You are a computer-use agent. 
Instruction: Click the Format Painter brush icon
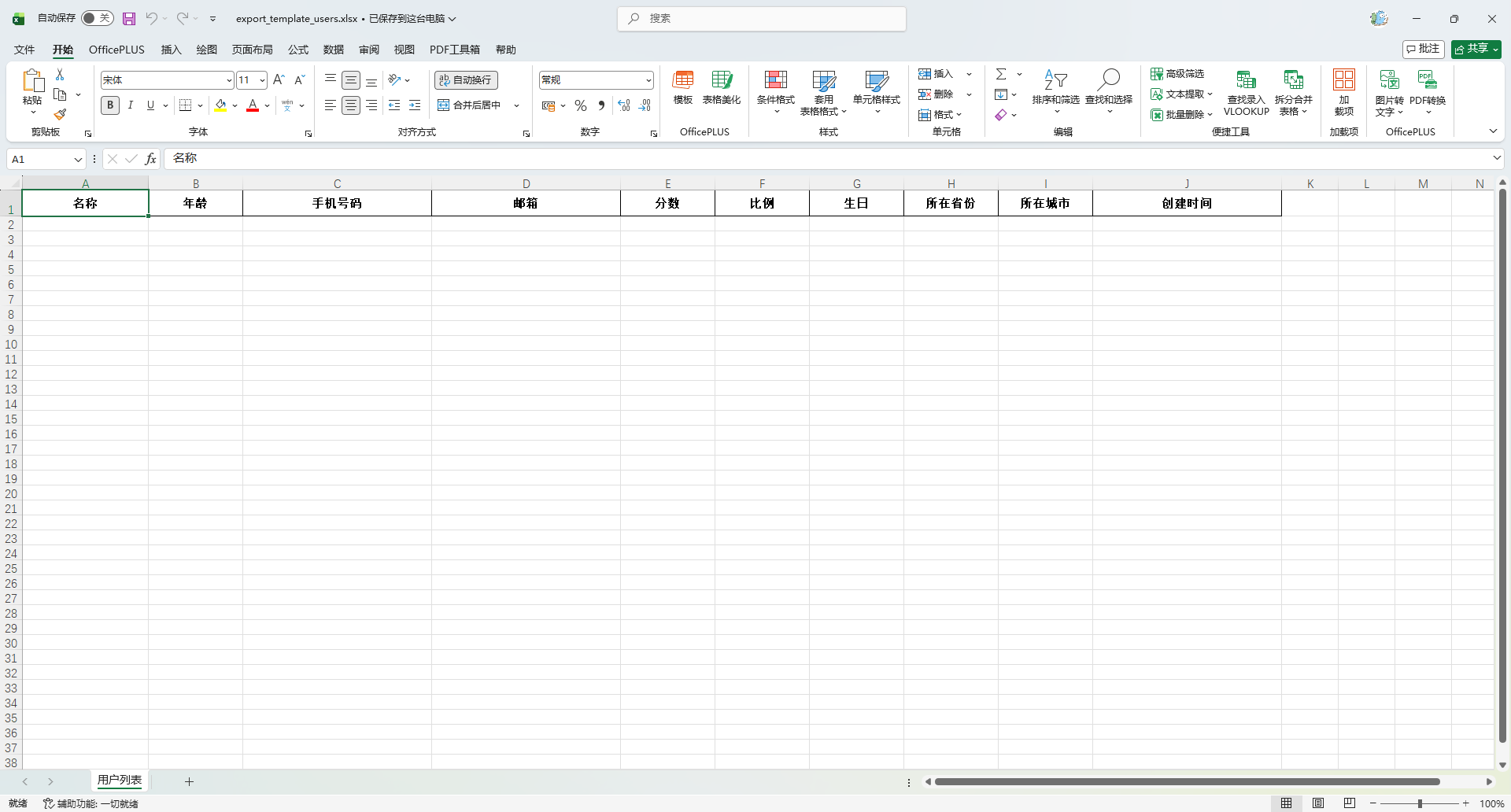(60, 115)
